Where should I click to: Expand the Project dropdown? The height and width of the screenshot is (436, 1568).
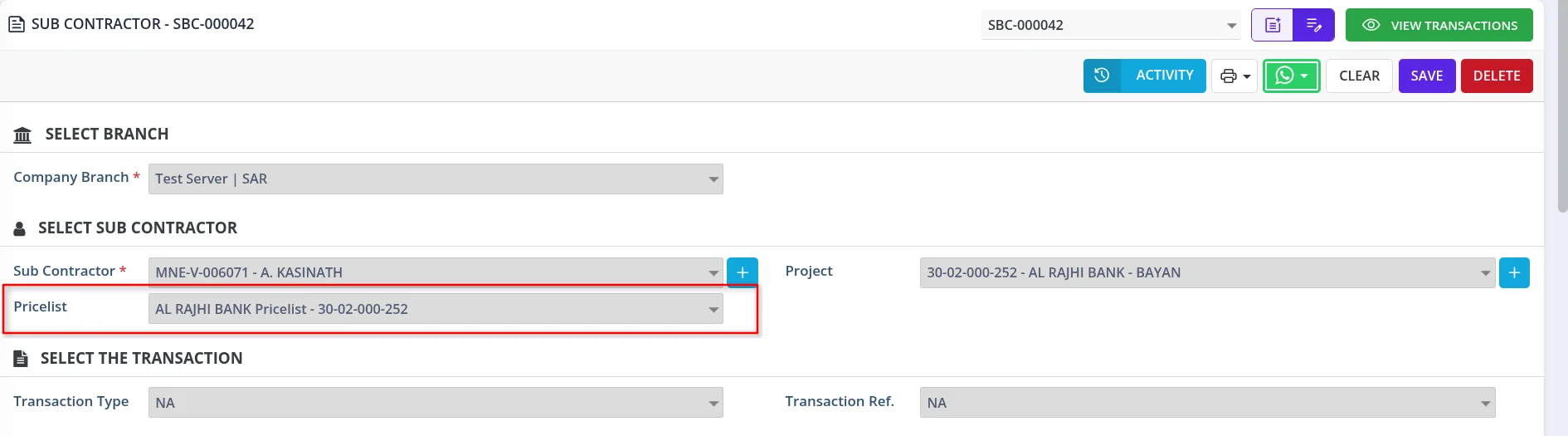pyautogui.click(x=1207, y=272)
